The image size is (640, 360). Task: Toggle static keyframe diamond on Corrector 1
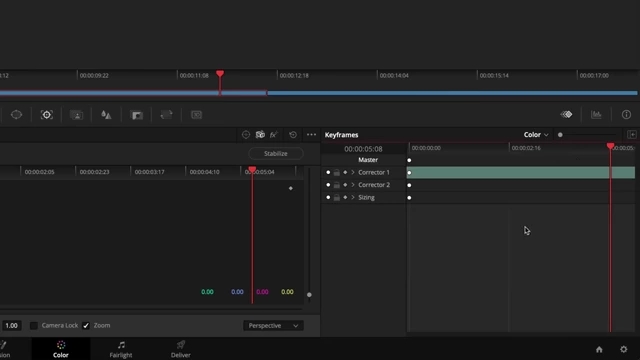coord(345,172)
